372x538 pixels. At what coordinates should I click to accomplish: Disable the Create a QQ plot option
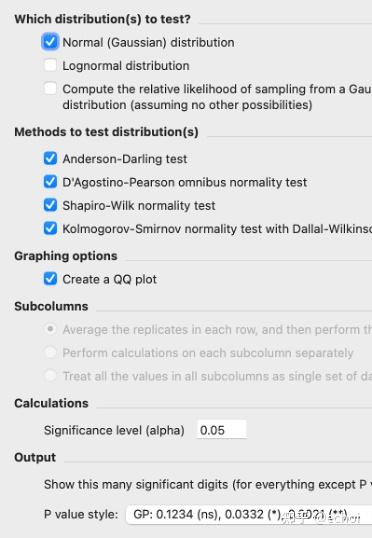click(x=50, y=279)
